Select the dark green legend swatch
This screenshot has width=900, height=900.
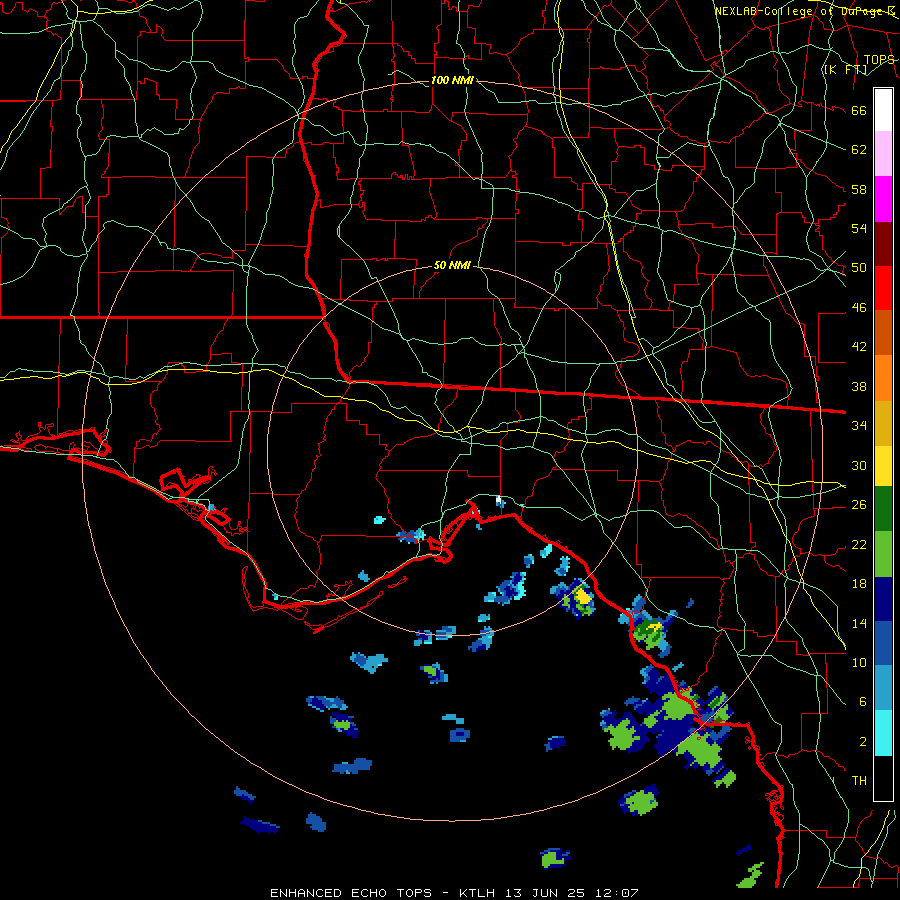click(883, 509)
